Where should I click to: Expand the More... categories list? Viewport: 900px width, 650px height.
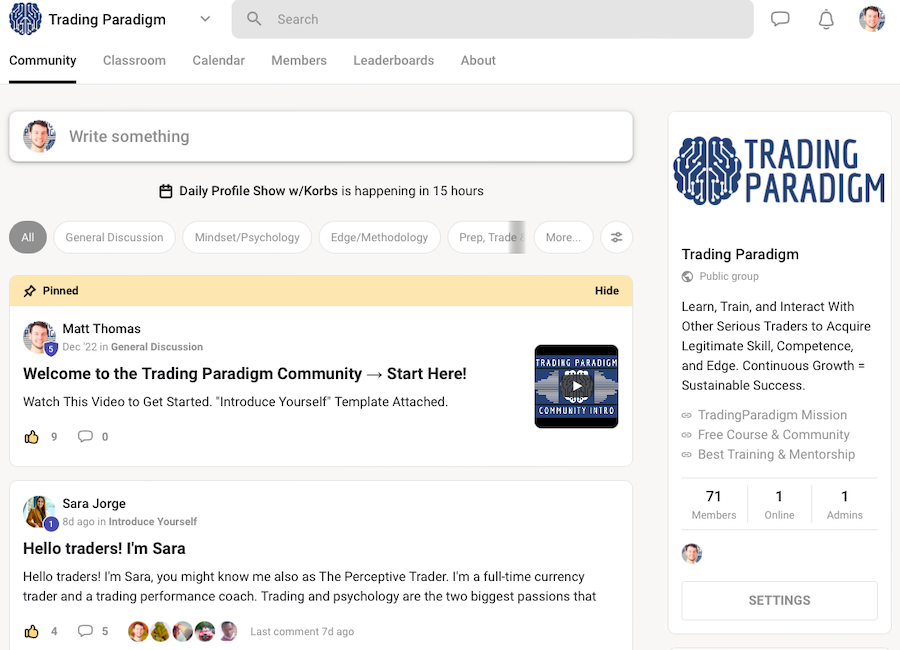point(563,237)
